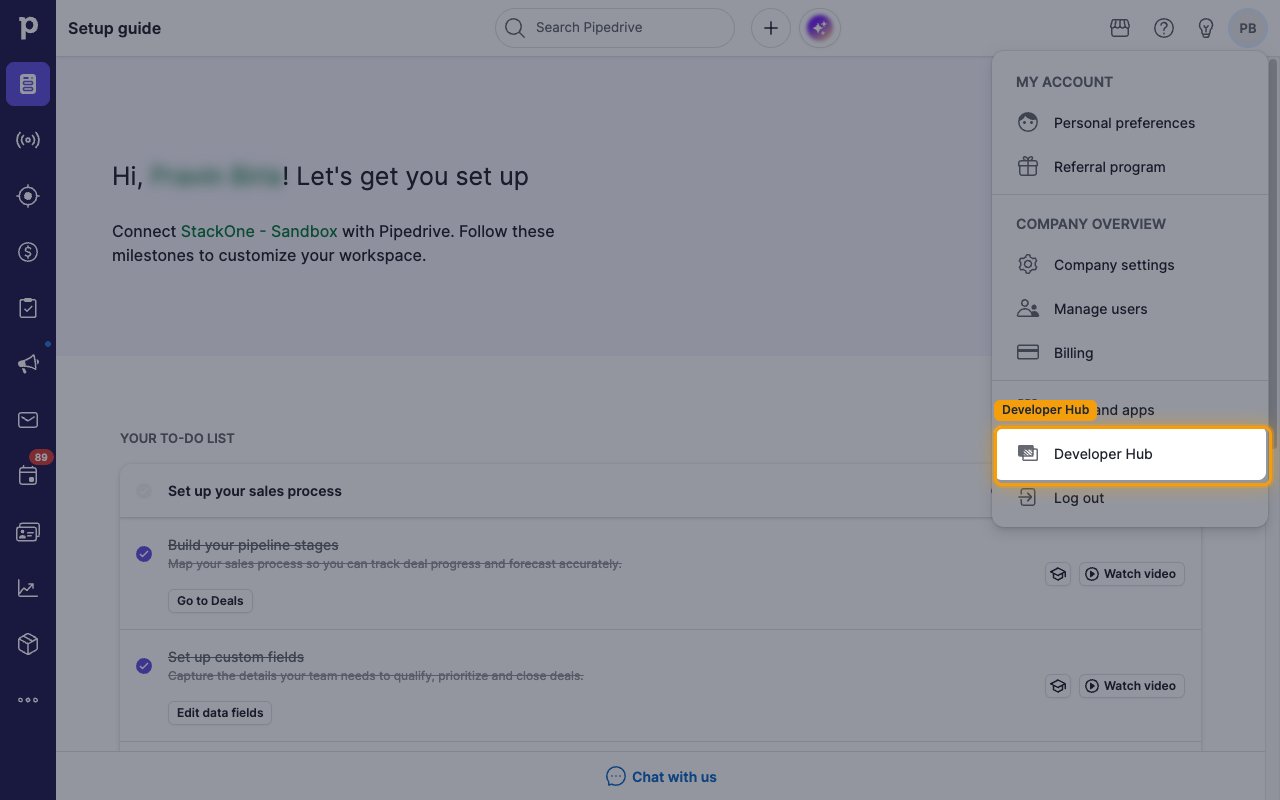This screenshot has width=1280, height=800.
Task: Toggle the Build your pipeline stages checkmark
Action: coord(144,553)
